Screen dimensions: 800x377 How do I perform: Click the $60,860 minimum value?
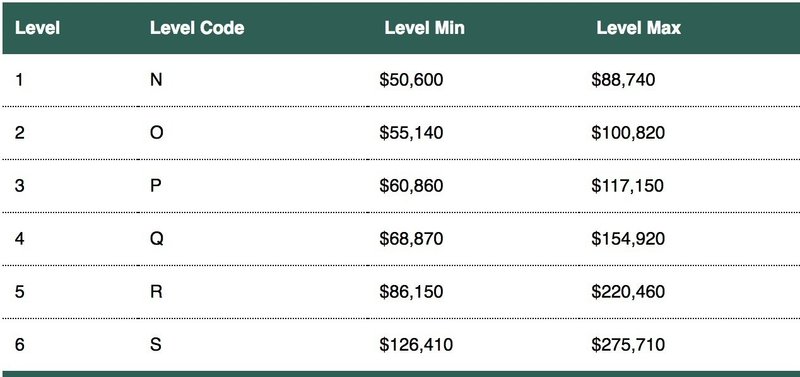click(411, 186)
